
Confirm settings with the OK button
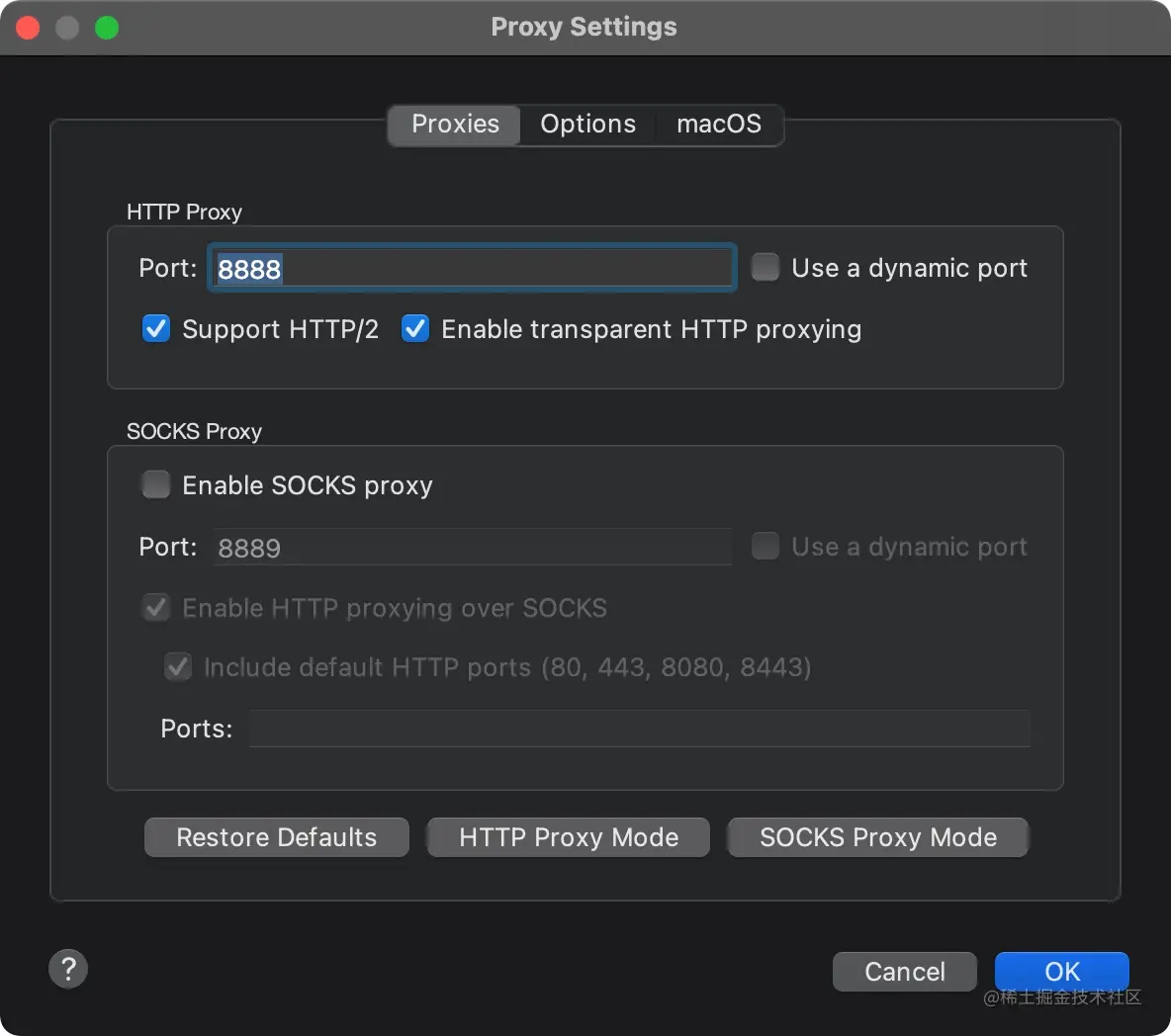point(1061,972)
